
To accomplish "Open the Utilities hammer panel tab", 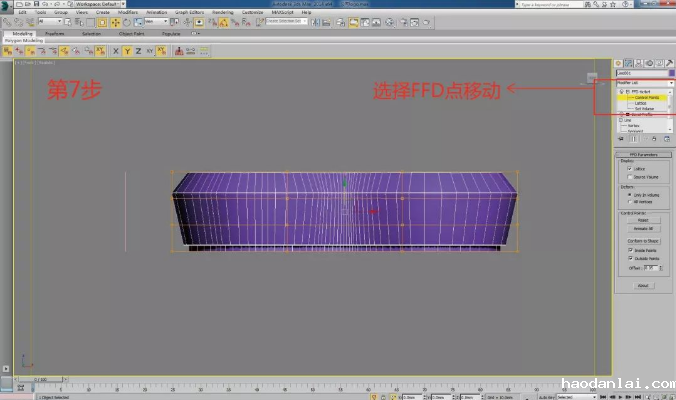I will point(670,63).
